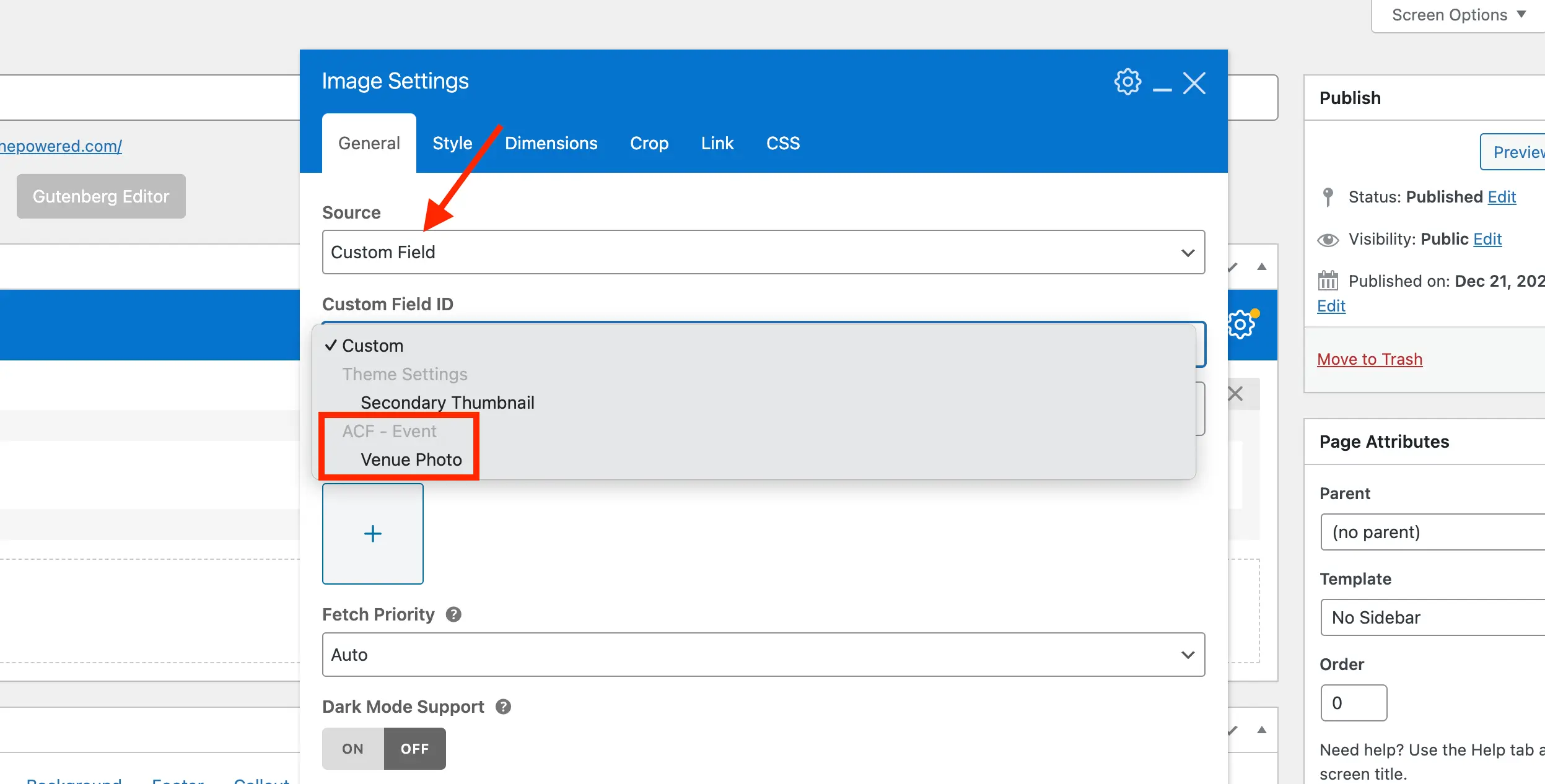Expand the Source custom field dropdown
The height and width of the screenshot is (784, 1545).
(763, 252)
